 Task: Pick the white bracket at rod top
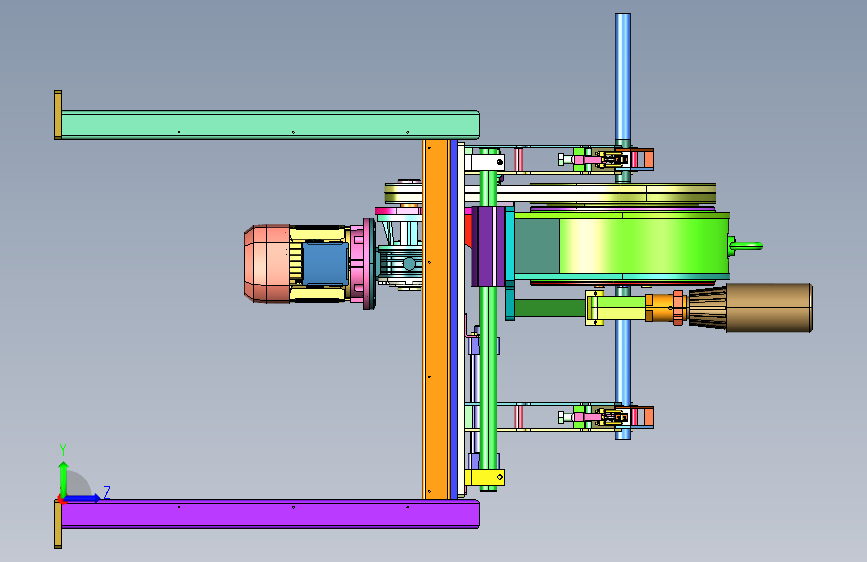pyautogui.click(x=485, y=163)
